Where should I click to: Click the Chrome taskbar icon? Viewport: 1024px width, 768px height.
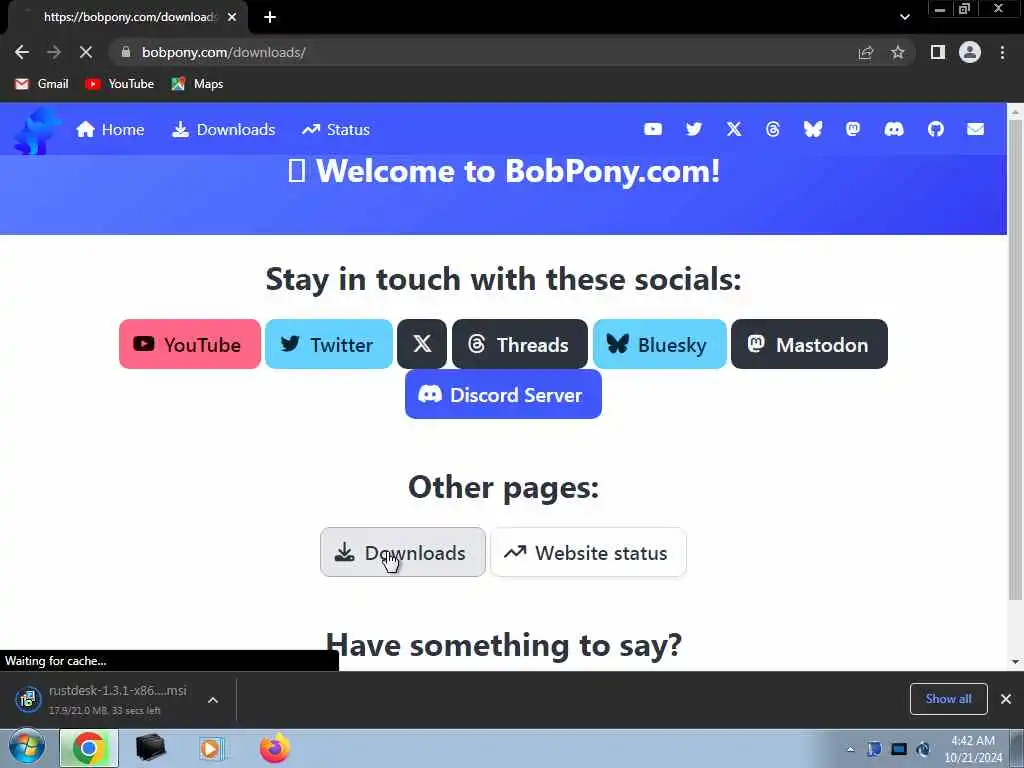coord(89,748)
